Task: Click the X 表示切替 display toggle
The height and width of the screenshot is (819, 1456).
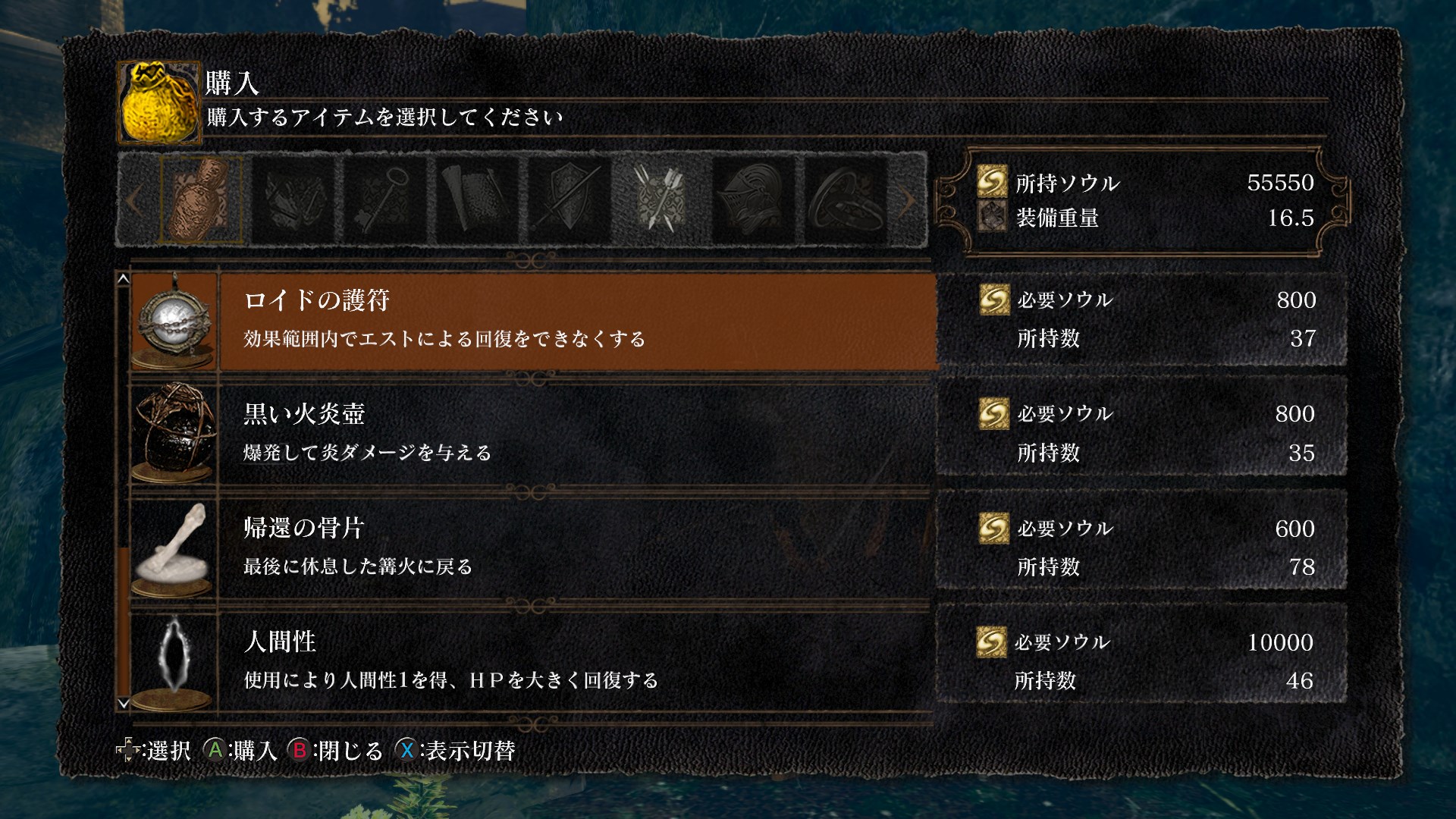Action: (456, 751)
